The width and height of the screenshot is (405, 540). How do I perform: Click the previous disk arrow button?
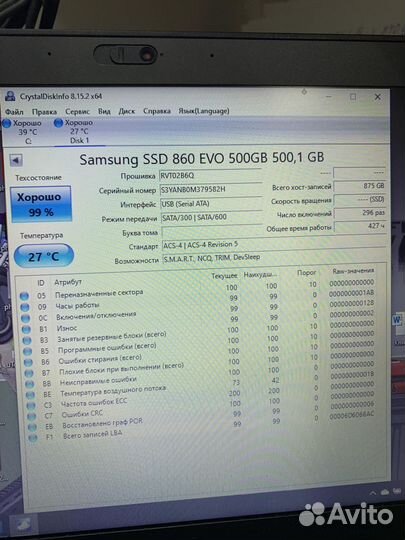tap(16, 160)
